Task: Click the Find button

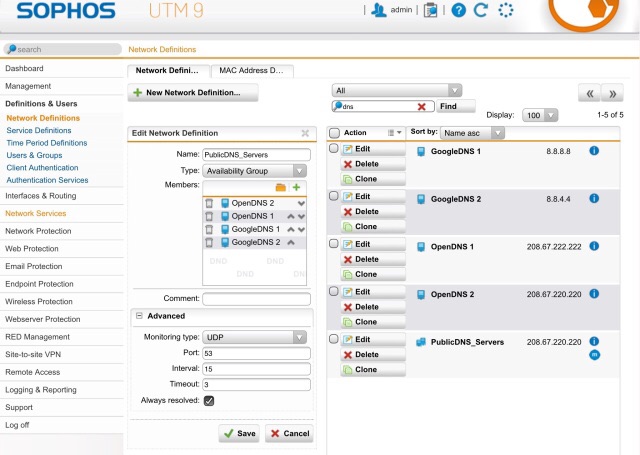Action: pyautogui.click(x=456, y=107)
